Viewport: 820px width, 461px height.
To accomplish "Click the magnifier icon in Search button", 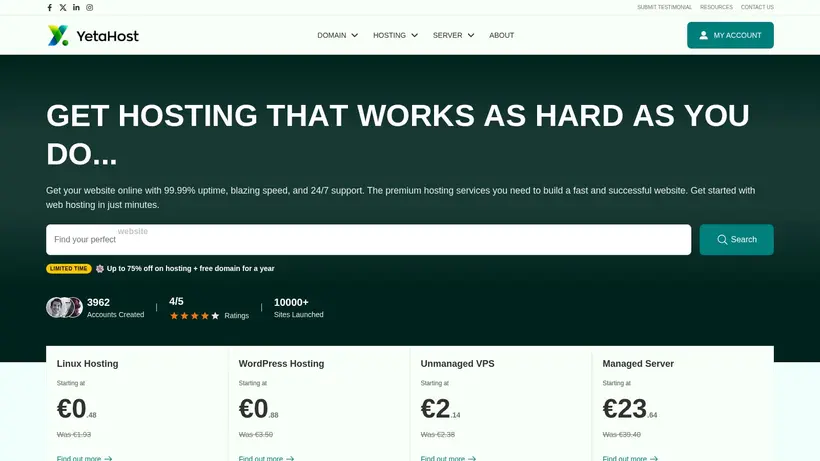I will coord(722,239).
